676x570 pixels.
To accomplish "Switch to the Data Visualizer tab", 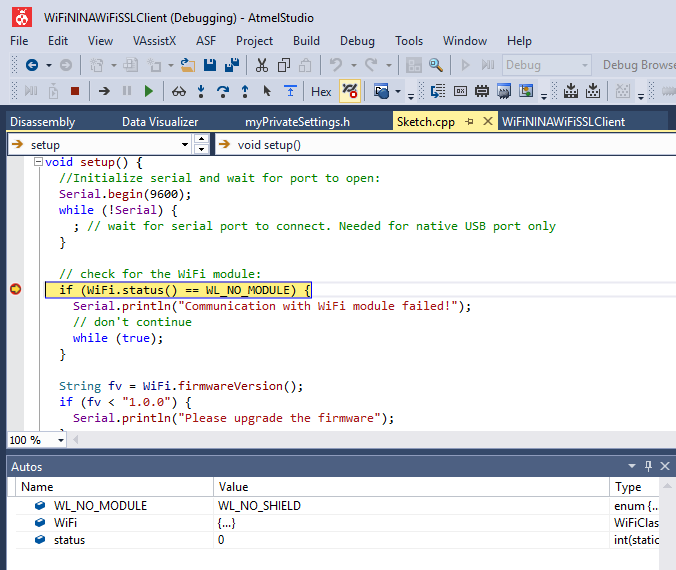I will 160,122.
